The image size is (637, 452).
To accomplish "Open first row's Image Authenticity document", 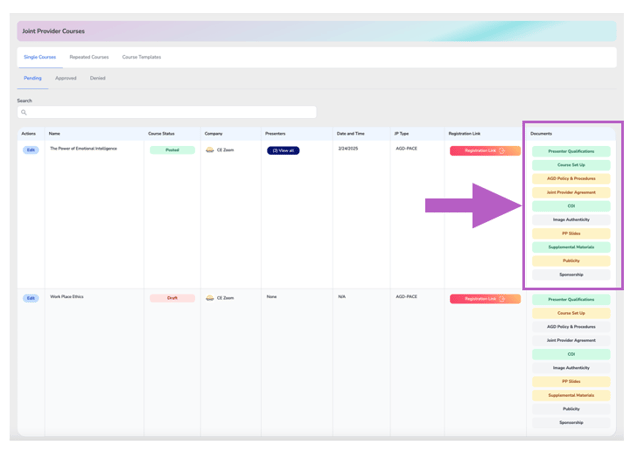I will click(x=571, y=220).
